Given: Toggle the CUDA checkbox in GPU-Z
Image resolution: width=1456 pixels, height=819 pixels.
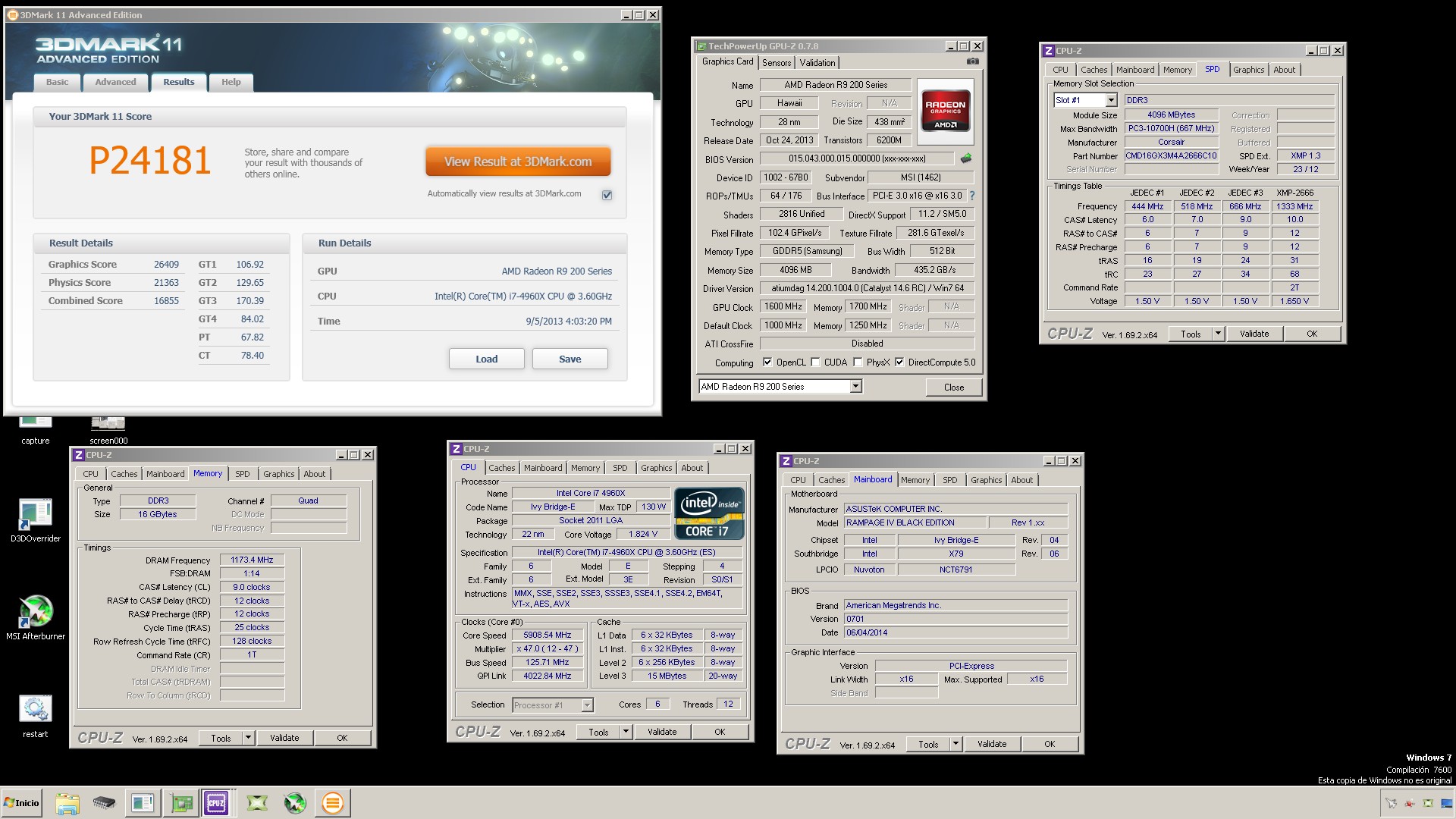Looking at the screenshot, I should coord(815,362).
